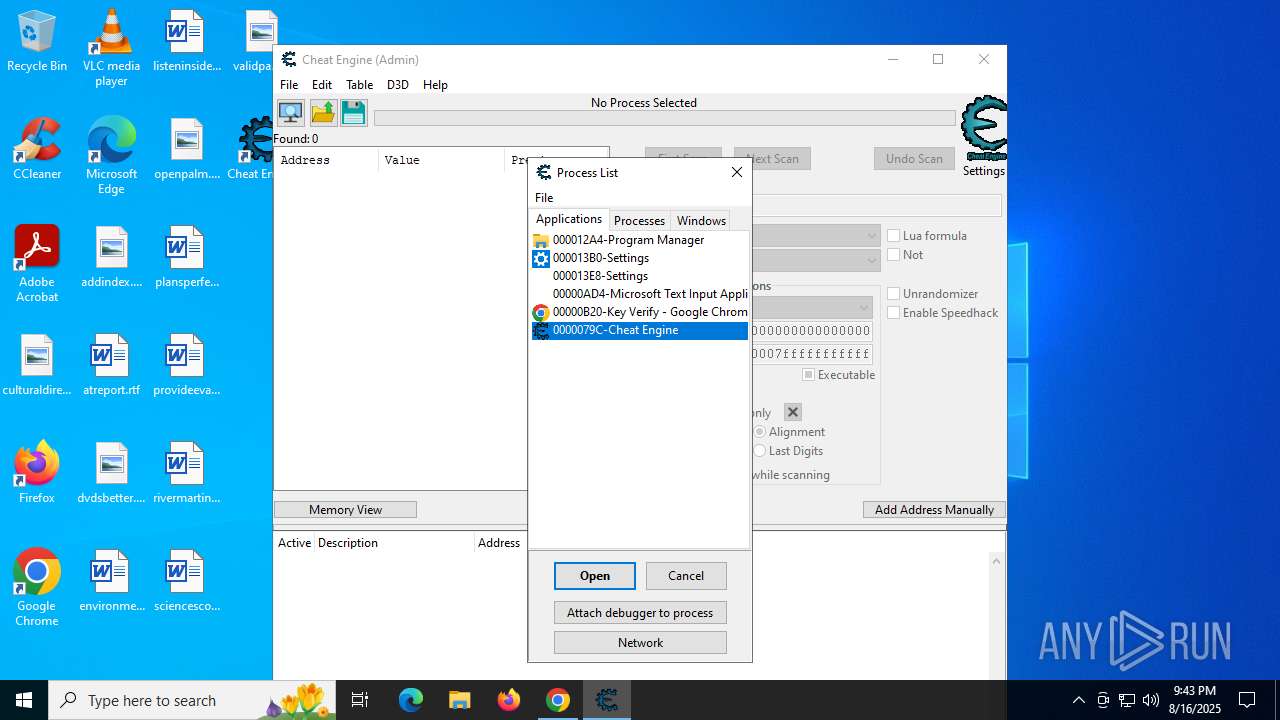Click Cheat Engine taskbar button
The width and height of the screenshot is (1280, 720).
click(x=607, y=700)
